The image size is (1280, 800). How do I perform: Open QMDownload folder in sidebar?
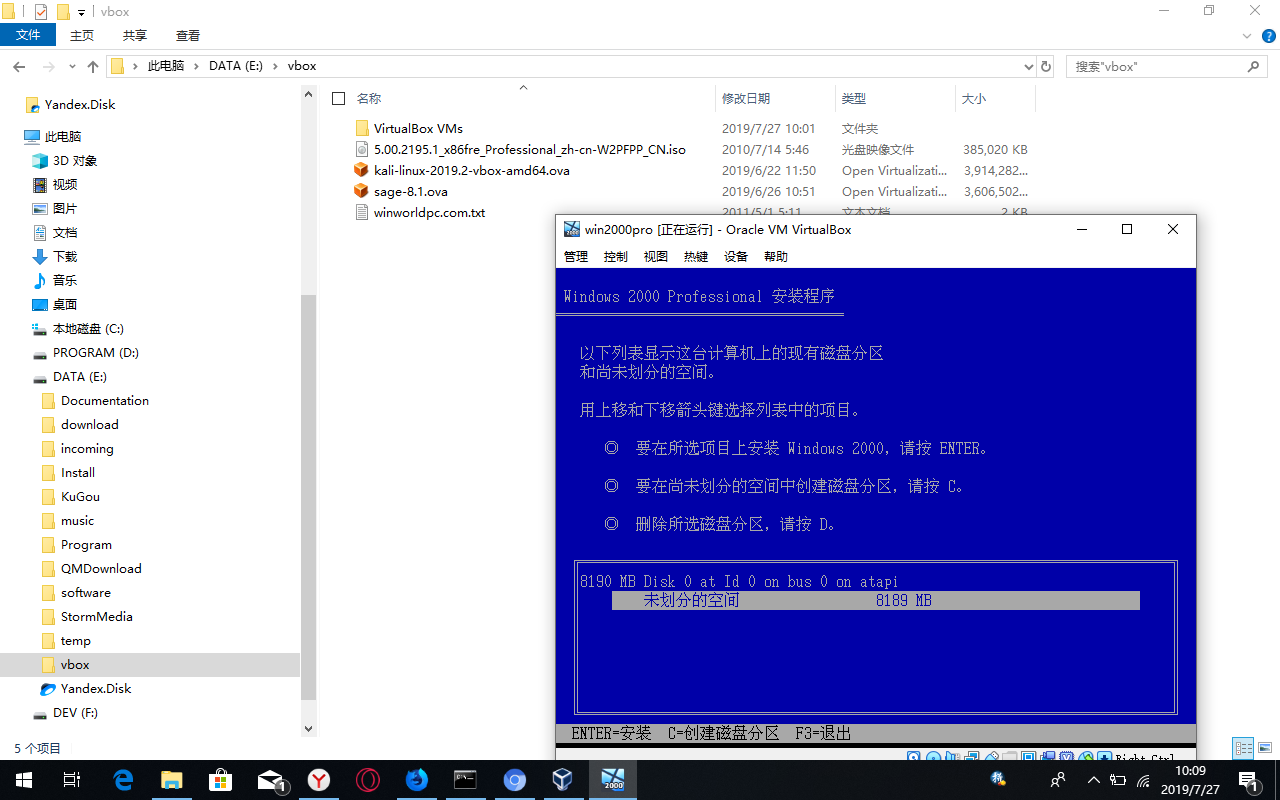pyautogui.click(x=101, y=568)
